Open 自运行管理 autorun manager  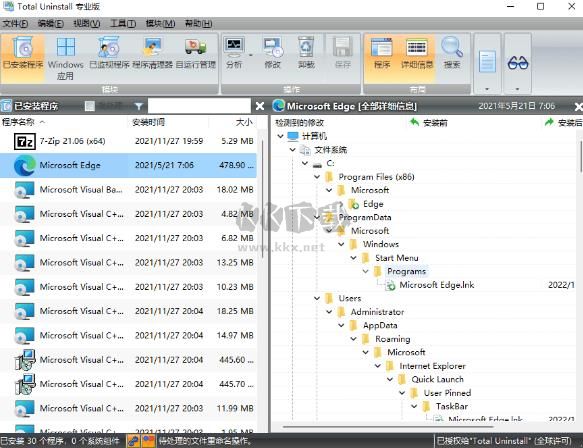196,55
